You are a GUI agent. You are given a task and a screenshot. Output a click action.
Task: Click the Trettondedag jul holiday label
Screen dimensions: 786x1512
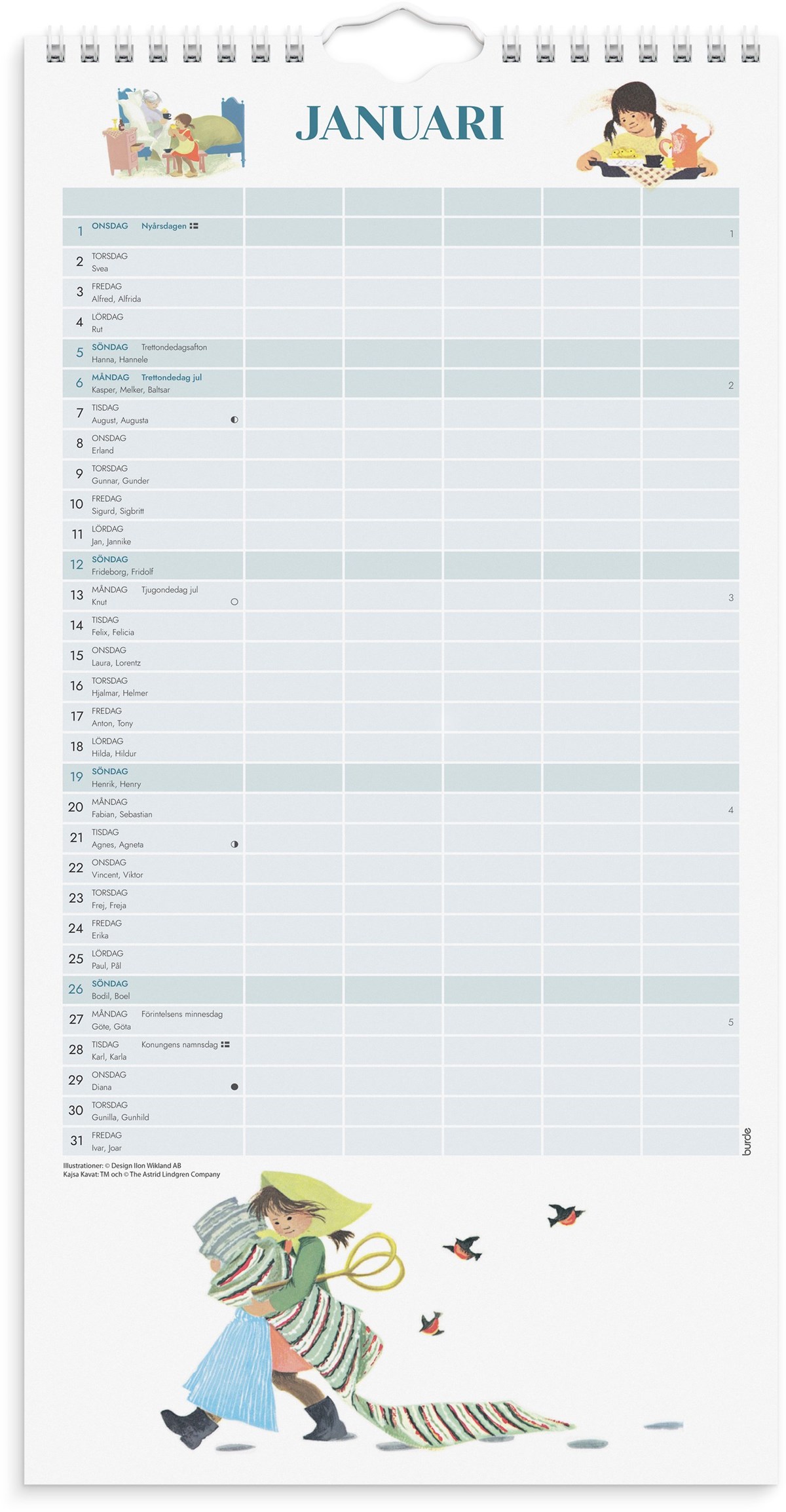(172, 377)
